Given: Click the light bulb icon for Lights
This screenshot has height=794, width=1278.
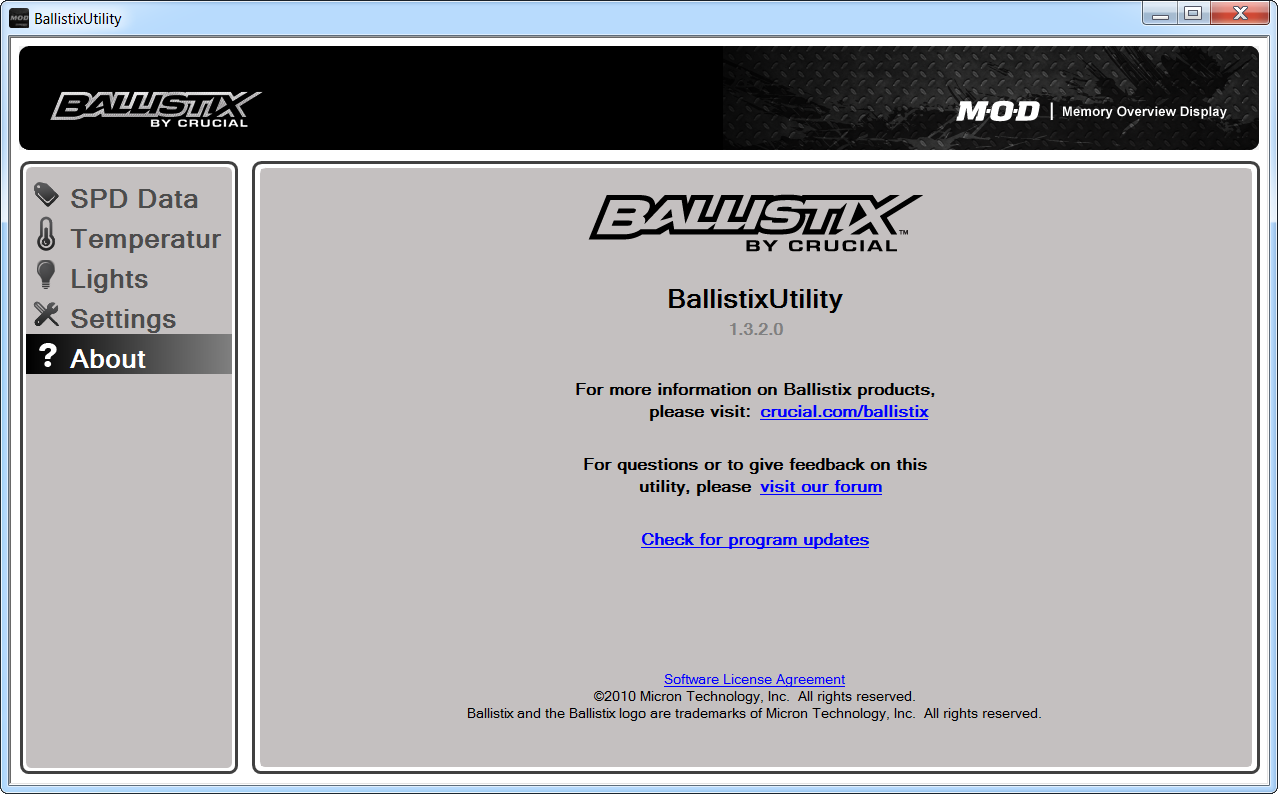Looking at the screenshot, I should pyautogui.click(x=46, y=276).
